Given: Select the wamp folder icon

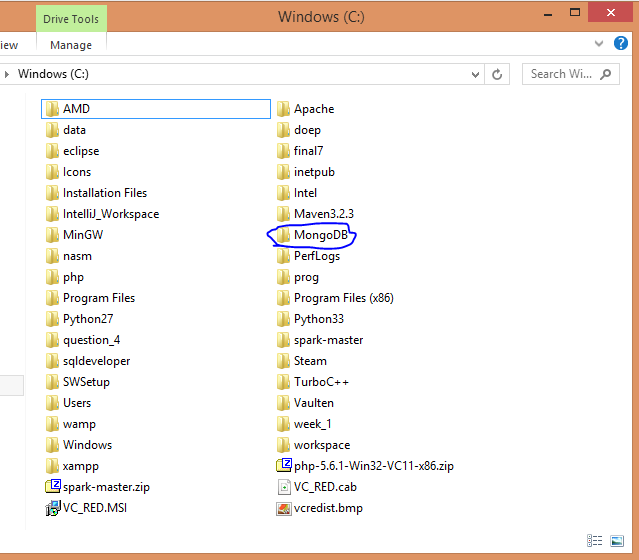Looking at the screenshot, I should tap(52, 424).
